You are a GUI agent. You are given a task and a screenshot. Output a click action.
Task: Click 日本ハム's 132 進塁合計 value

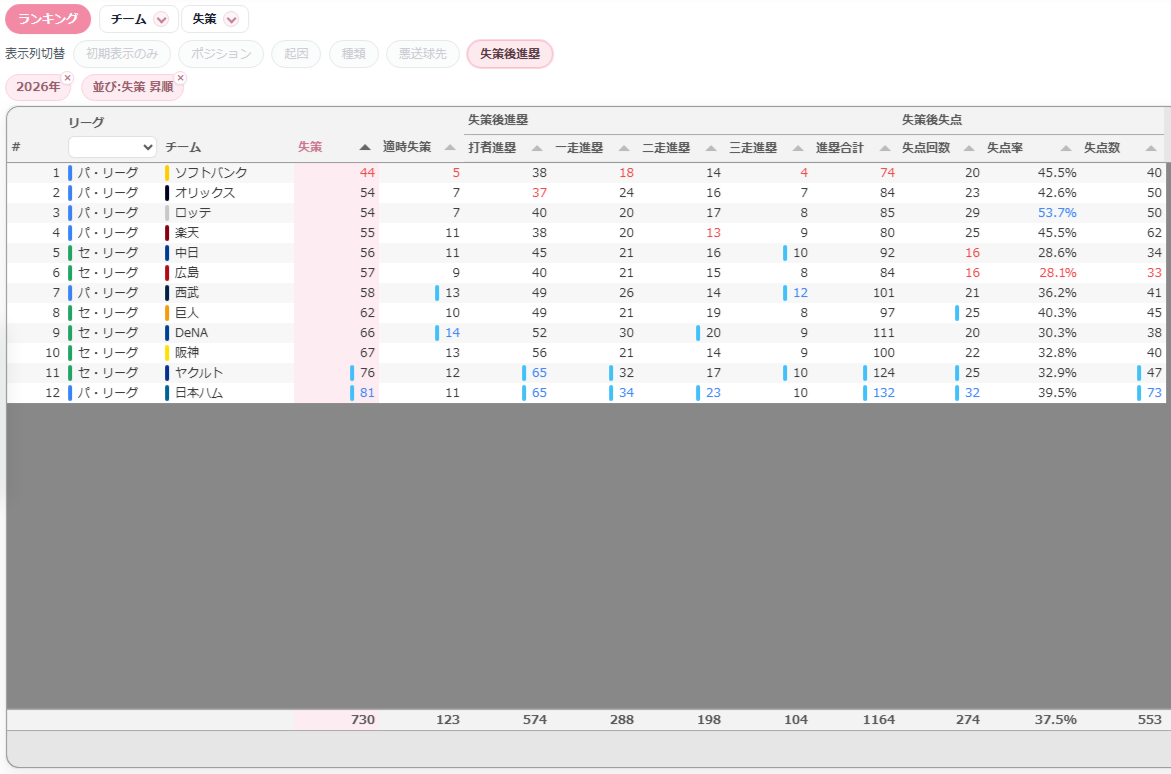coord(883,392)
